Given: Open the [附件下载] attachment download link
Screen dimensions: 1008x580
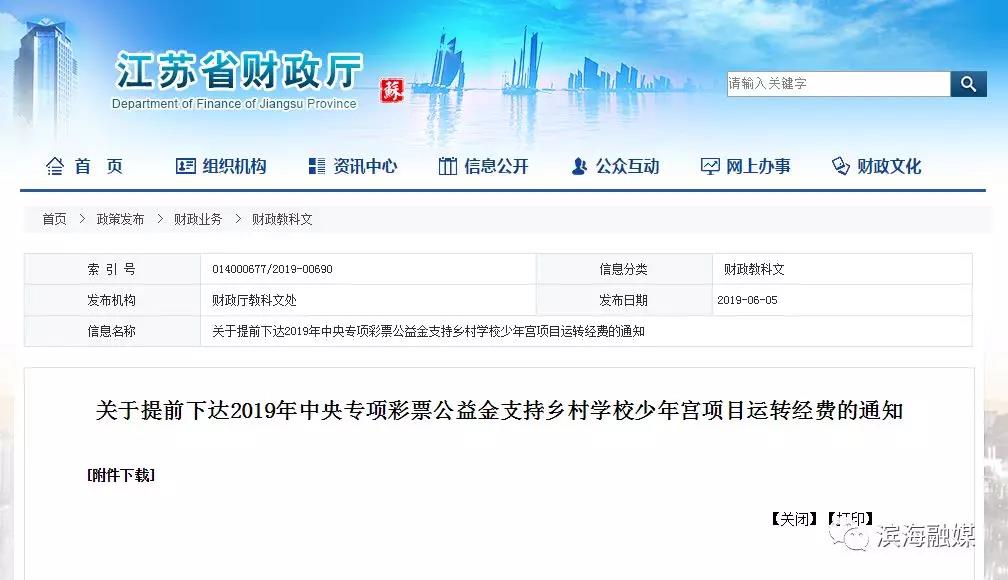Looking at the screenshot, I should coord(122,475).
